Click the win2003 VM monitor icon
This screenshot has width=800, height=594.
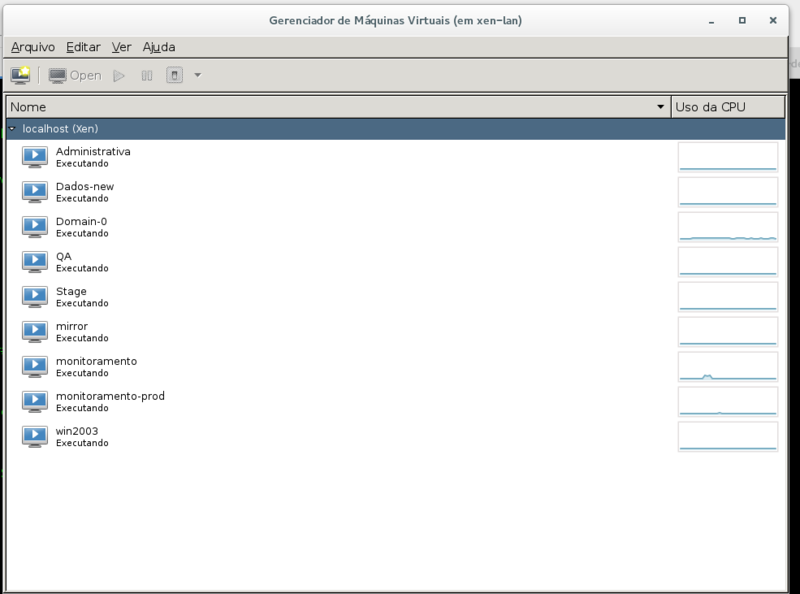tap(35, 436)
